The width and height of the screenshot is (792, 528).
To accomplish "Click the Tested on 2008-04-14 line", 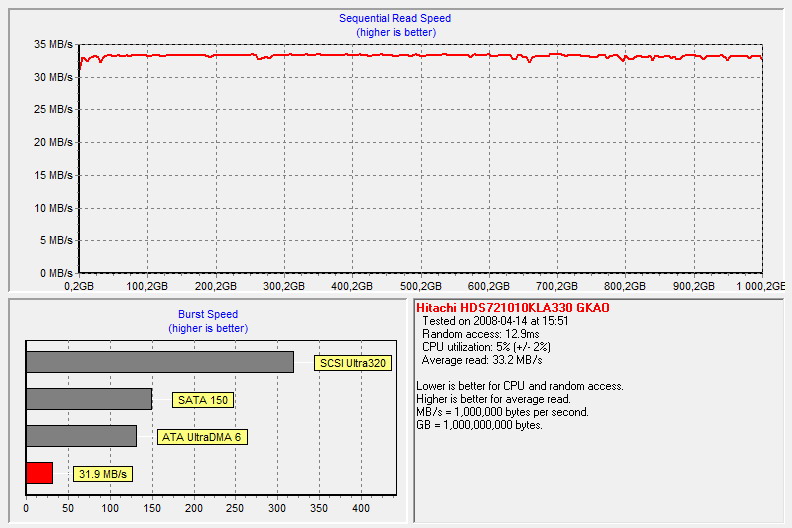I will tap(495, 321).
